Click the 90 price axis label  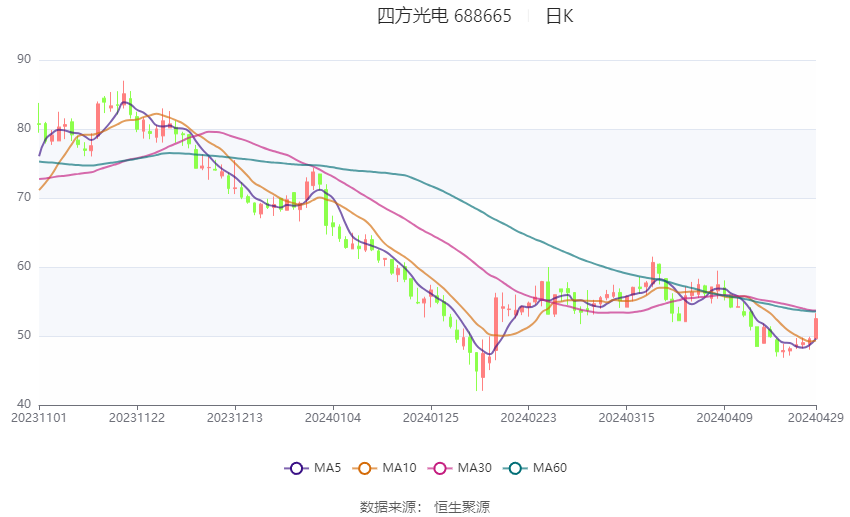[x=24, y=60]
